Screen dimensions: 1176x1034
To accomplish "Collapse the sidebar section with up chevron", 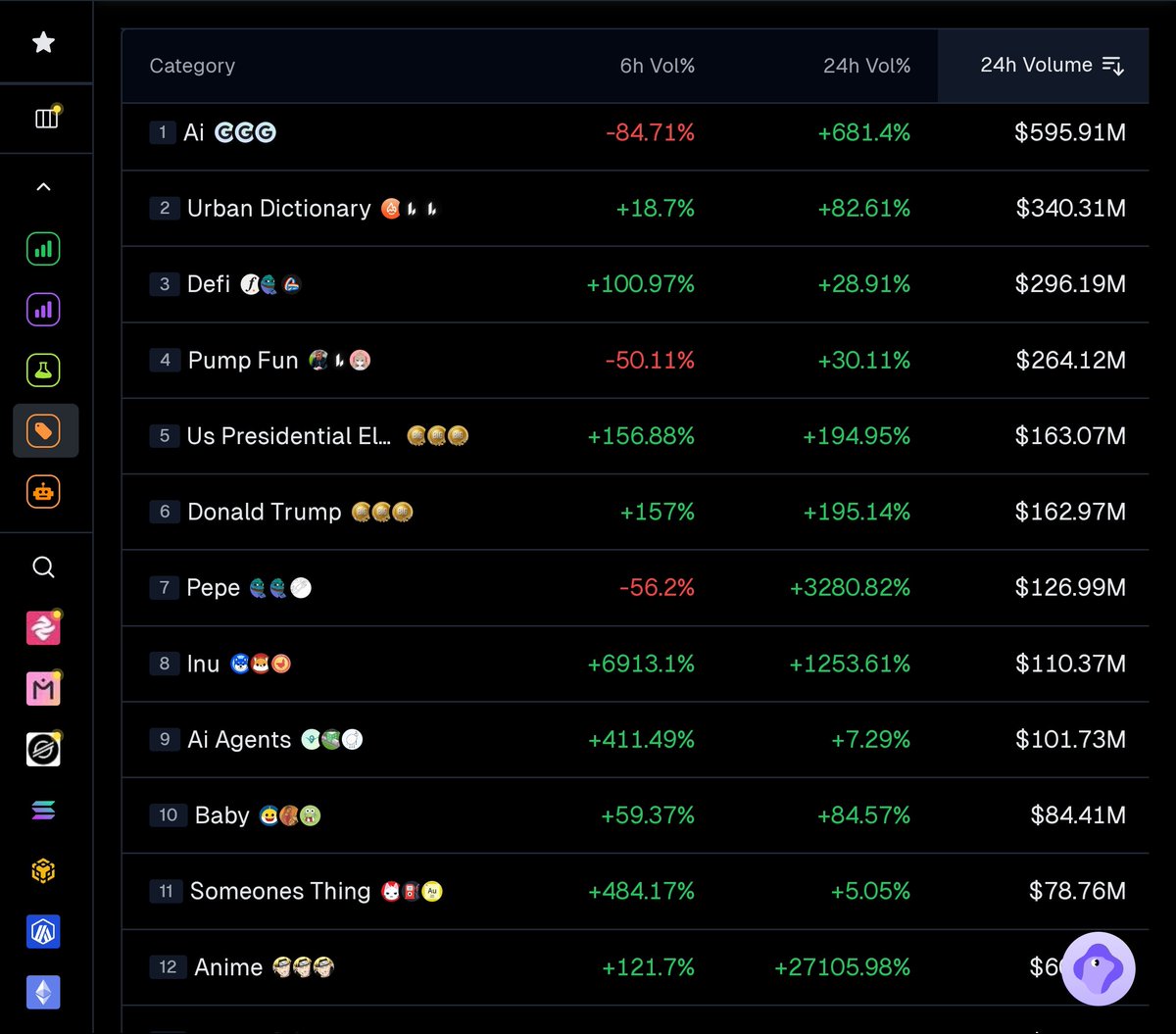I will 43,187.
